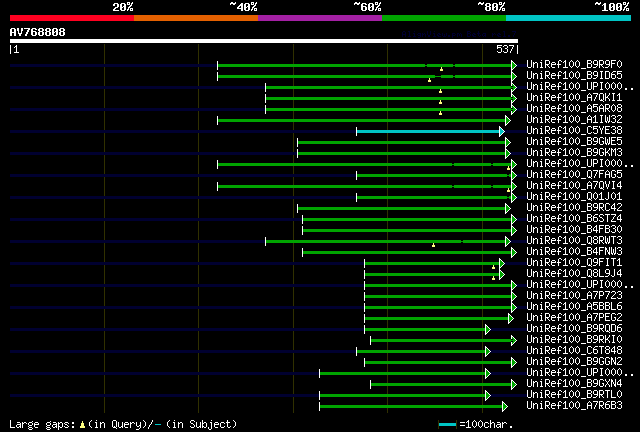Open the UniRef100_A5AR08 hit label
Screen dimensions: 640x432
pyautogui.click(x=574, y=109)
